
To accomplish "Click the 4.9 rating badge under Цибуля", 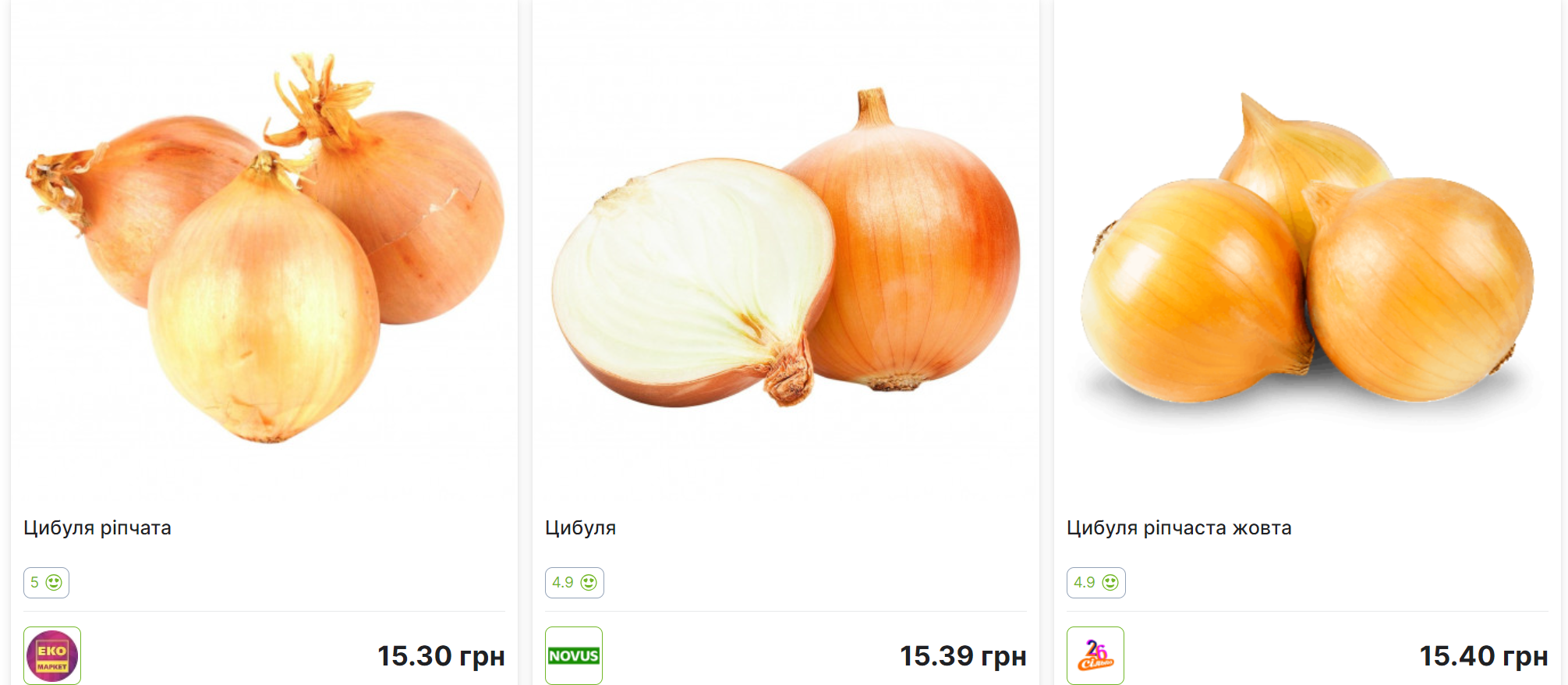I will click(575, 583).
